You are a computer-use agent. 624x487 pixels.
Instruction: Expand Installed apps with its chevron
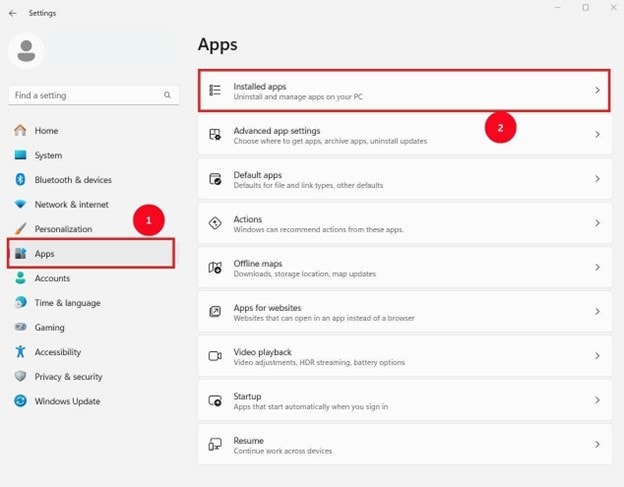[597, 90]
